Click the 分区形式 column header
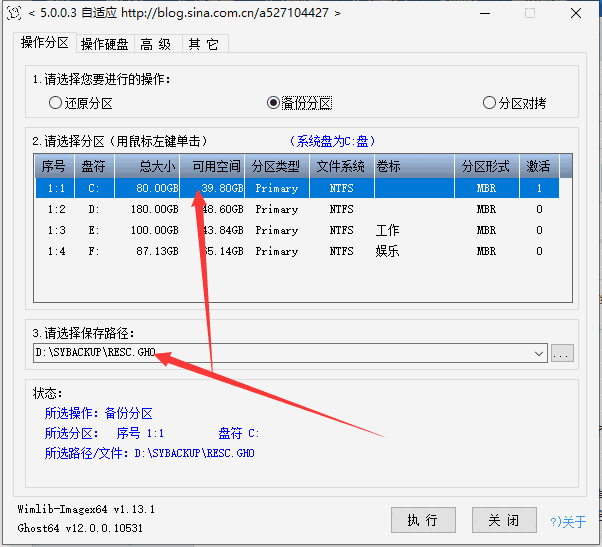Viewport: 602px width, 547px height. pos(487,166)
